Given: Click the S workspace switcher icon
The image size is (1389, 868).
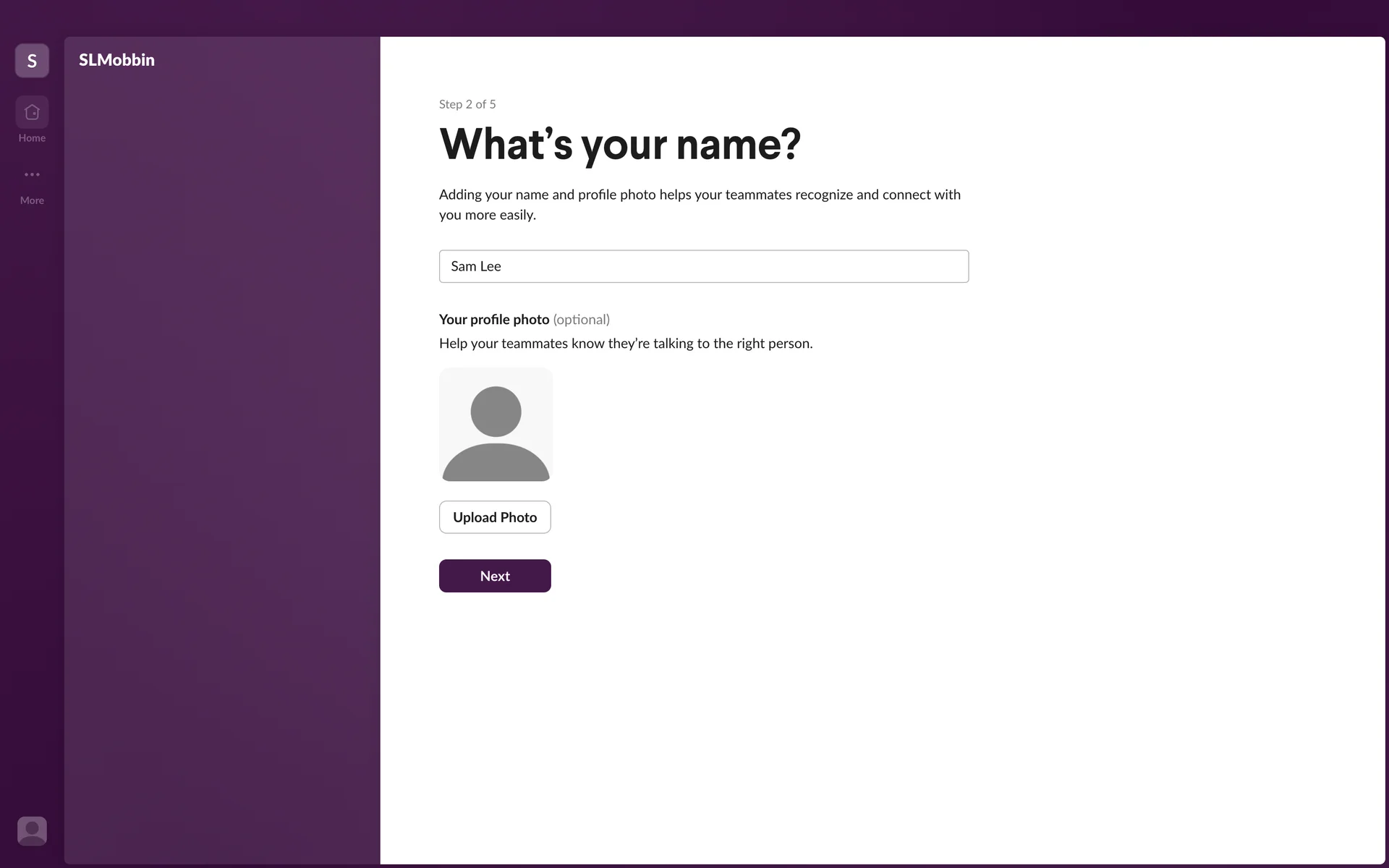Looking at the screenshot, I should (32, 61).
